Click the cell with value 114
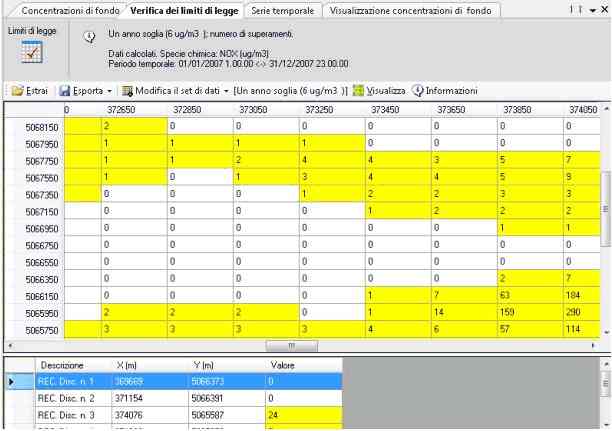 (582, 329)
